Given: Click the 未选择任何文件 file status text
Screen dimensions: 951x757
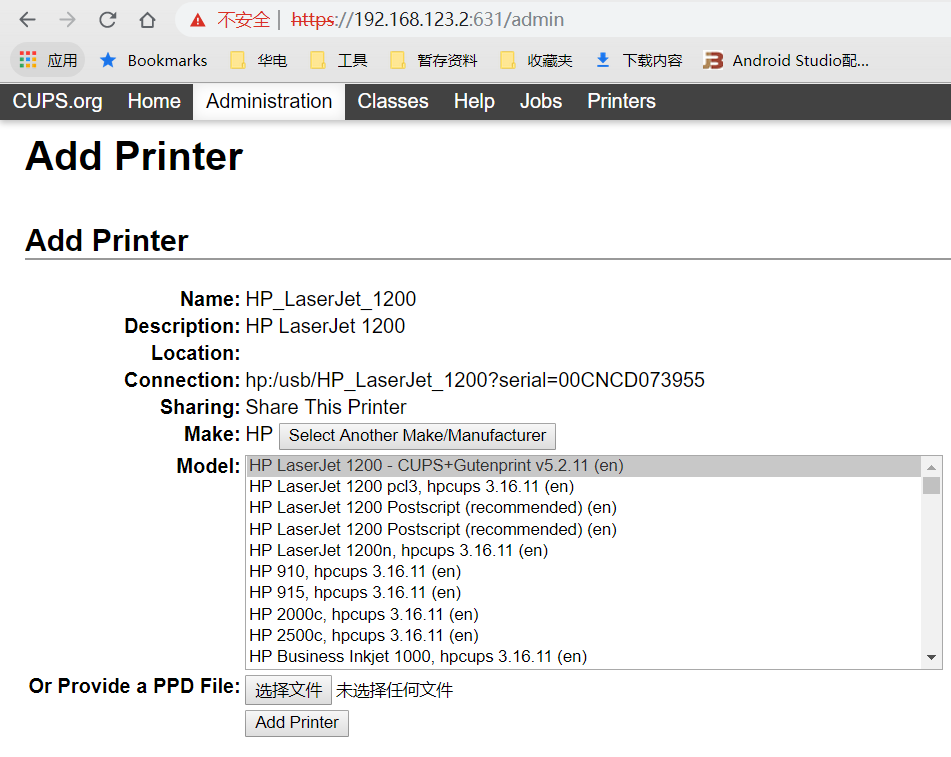Looking at the screenshot, I should point(395,690).
